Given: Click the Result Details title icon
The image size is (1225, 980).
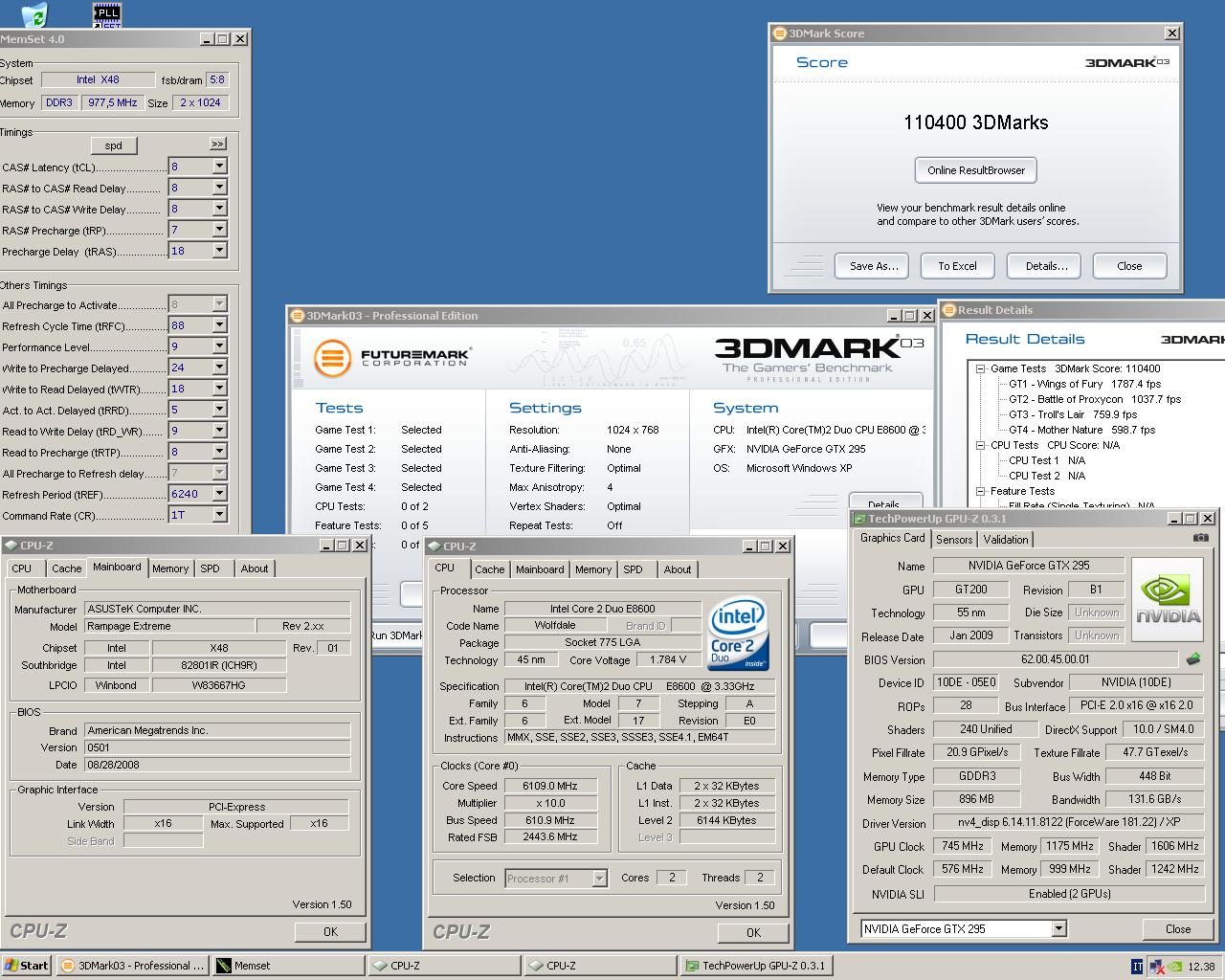Looking at the screenshot, I should coord(948,310).
